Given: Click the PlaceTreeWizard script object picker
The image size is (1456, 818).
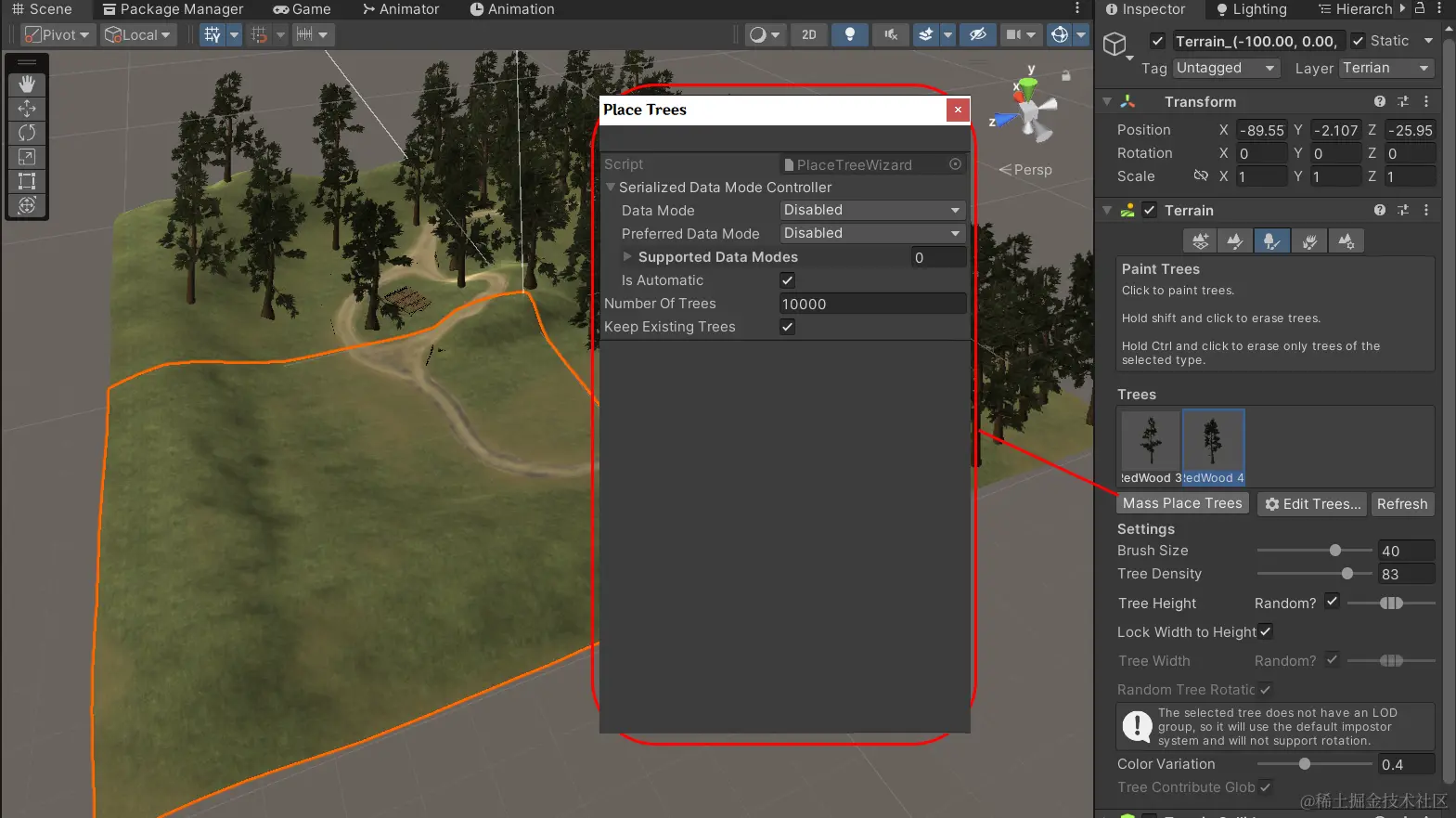Looking at the screenshot, I should (955, 164).
